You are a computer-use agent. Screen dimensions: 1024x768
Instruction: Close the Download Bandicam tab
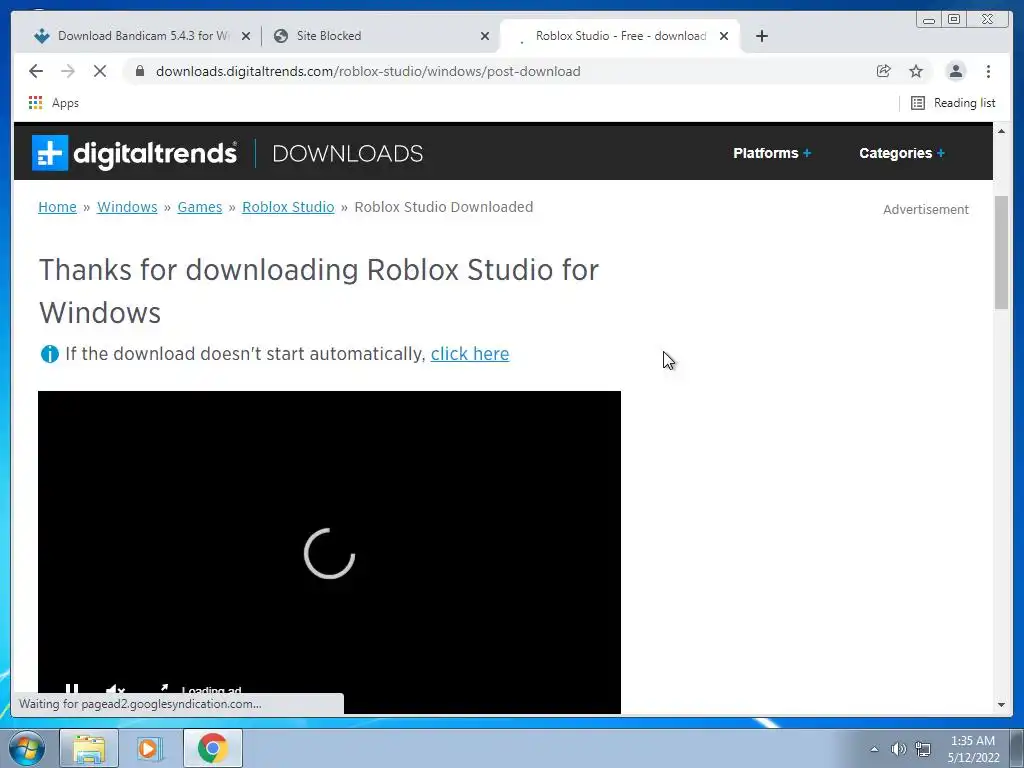pyautogui.click(x=246, y=36)
